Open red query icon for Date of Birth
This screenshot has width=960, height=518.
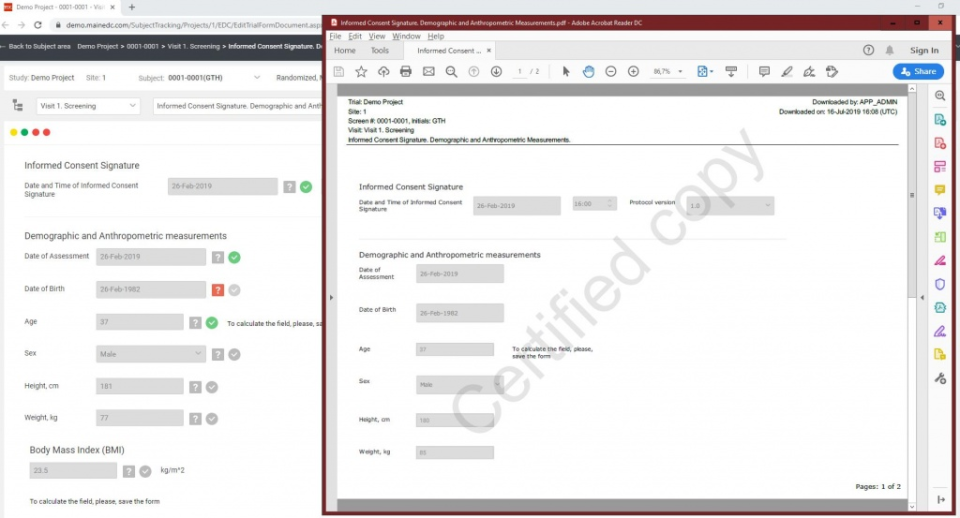coord(218,290)
